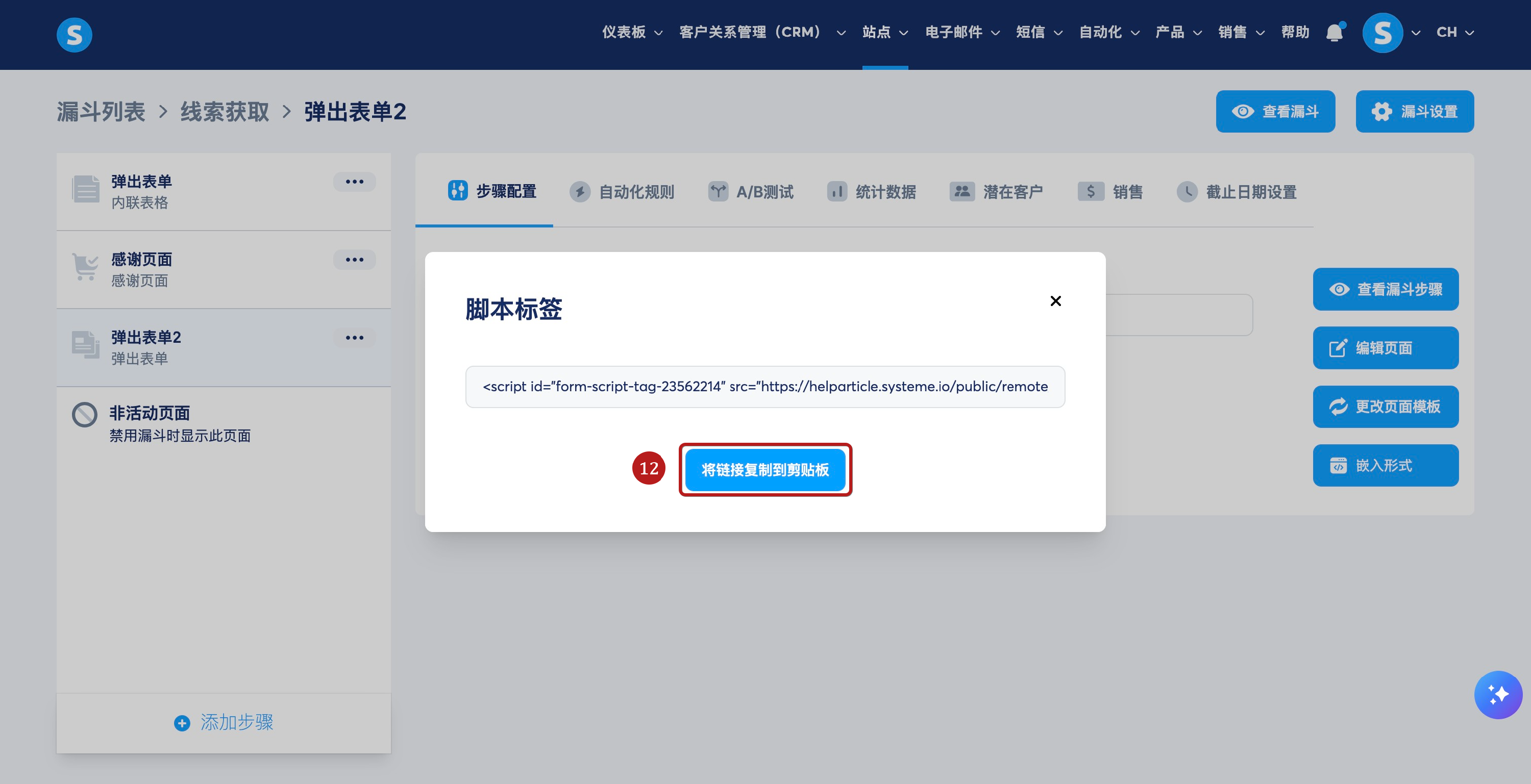Click 添加步骤 link
The image size is (1531, 784).
pyautogui.click(x=224, y=722)
